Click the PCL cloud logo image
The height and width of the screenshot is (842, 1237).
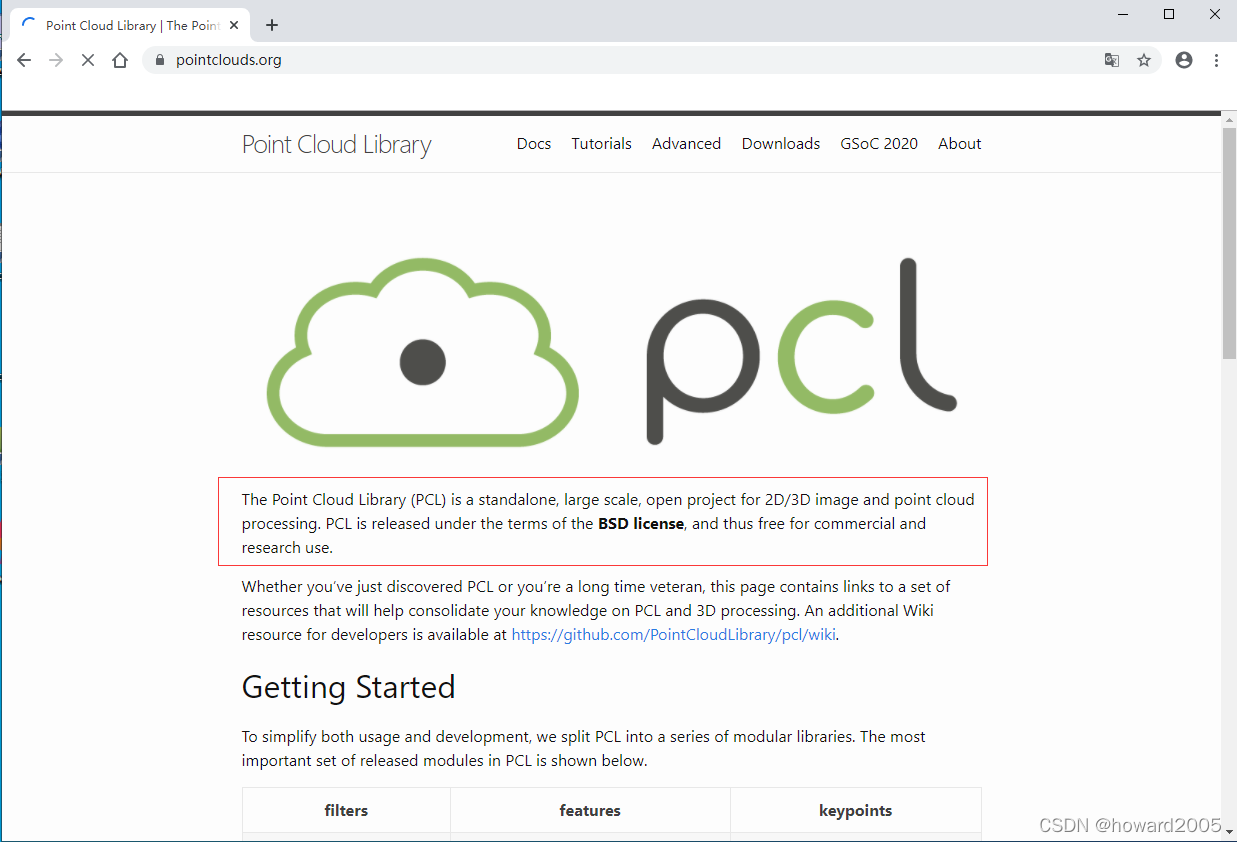tap(610, 350)
